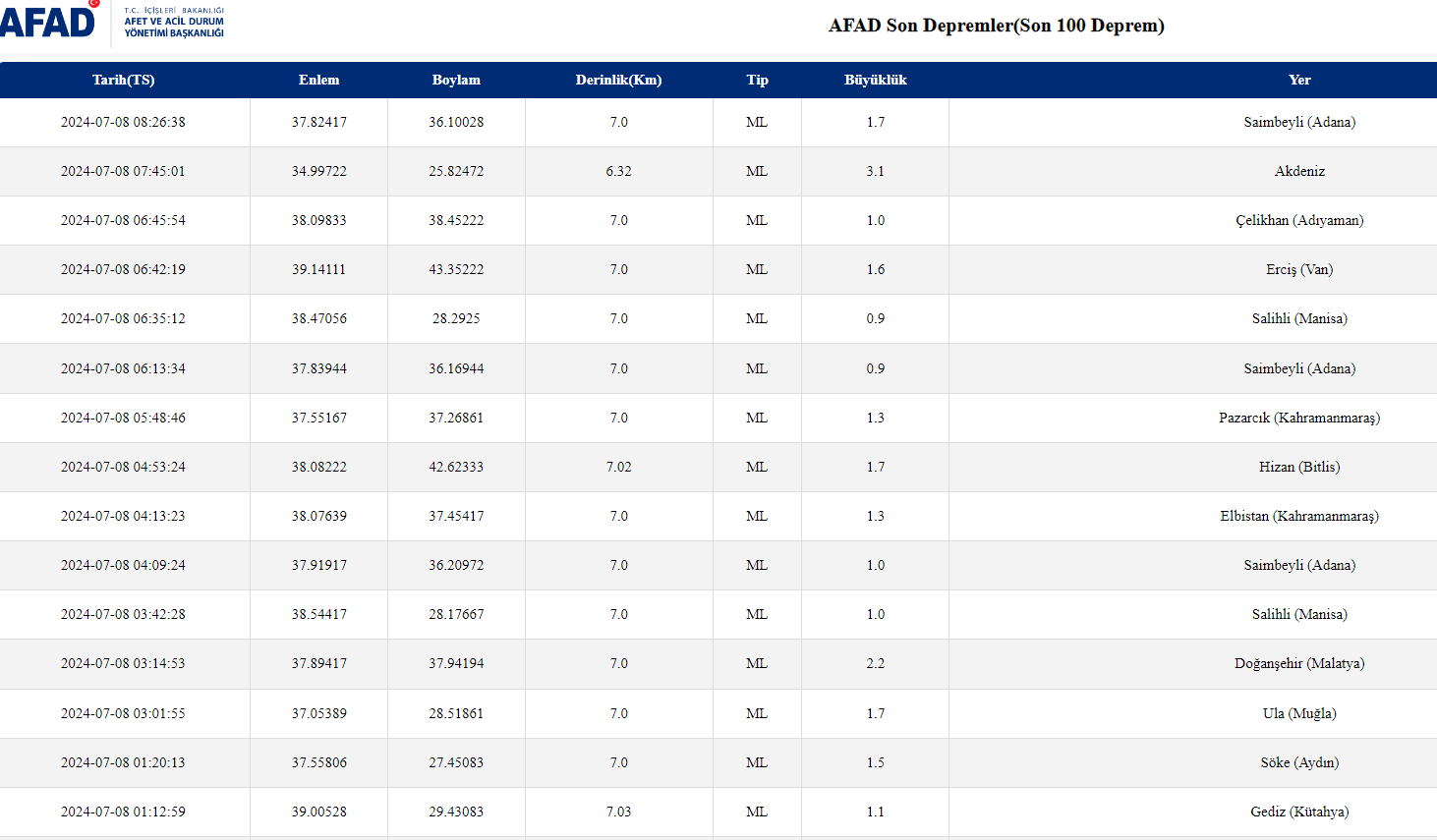This screenshot has height=840, width=1437.
Task: Click the Gediz (Kütahya) location cell
Action: (x=1299, y=812)
